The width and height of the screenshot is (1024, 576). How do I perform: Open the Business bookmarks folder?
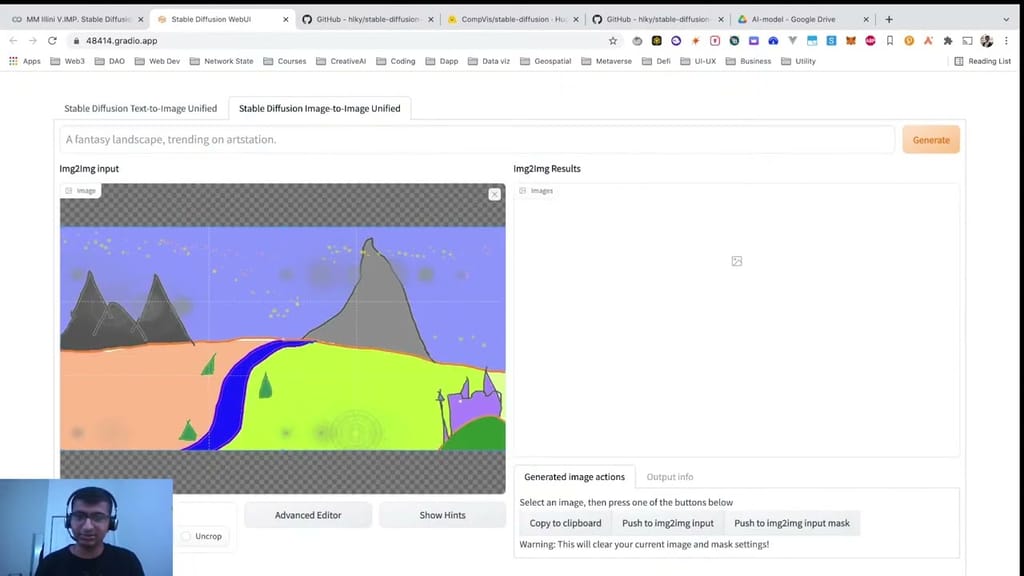(755, 61)
